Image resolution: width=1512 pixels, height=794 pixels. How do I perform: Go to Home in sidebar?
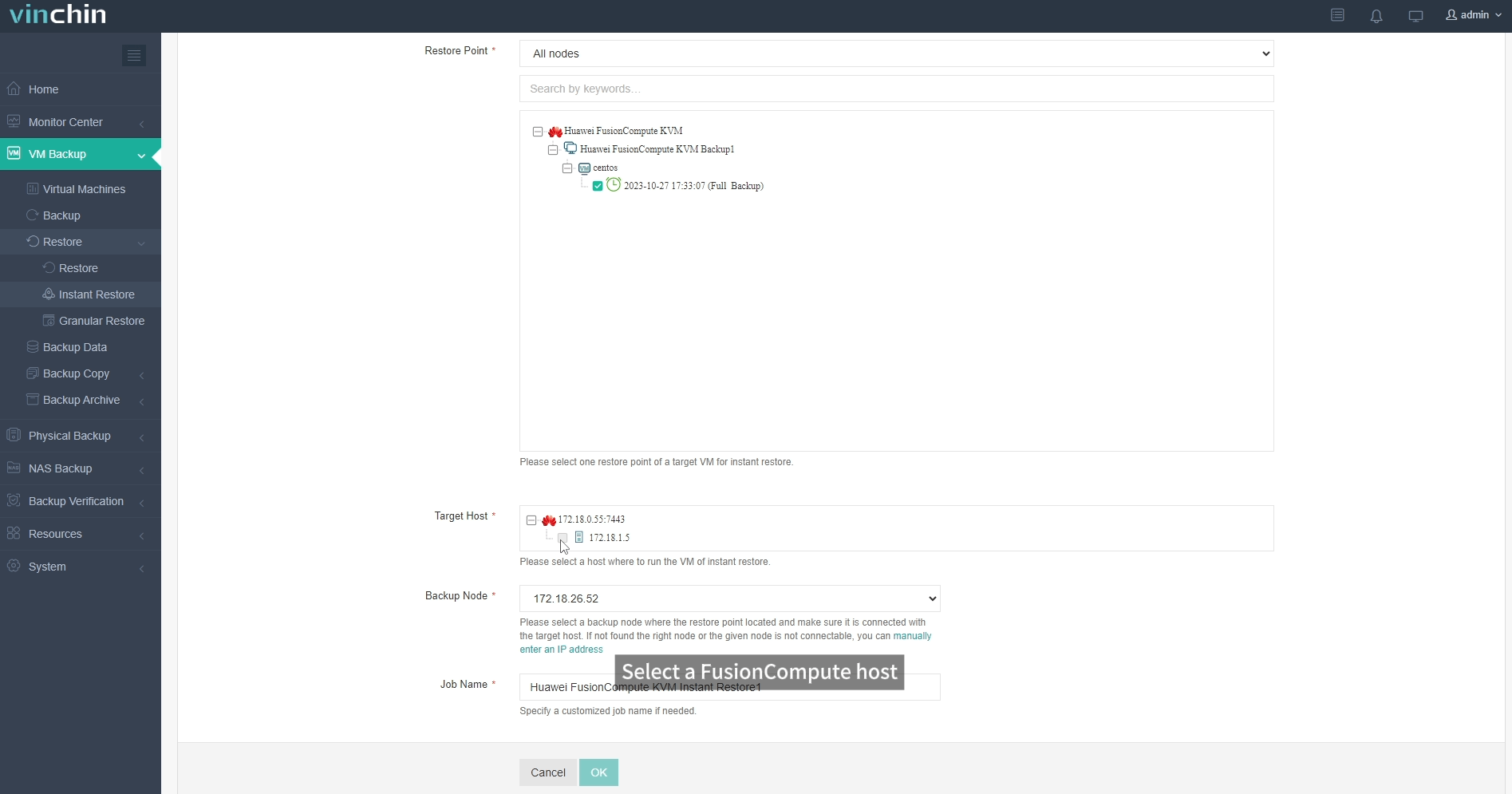click(81, 89)
